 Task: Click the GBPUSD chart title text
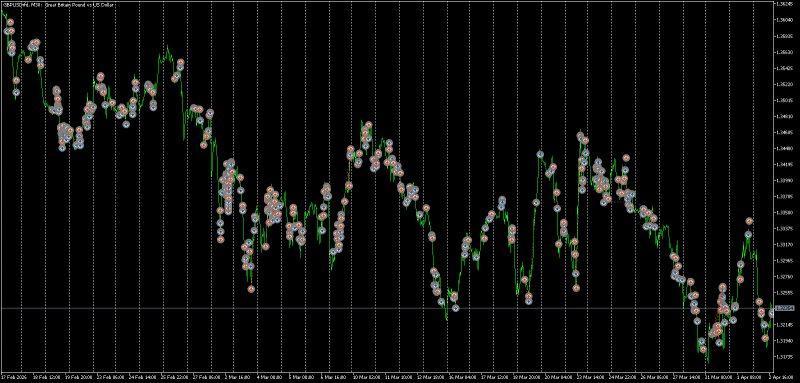coord(58,5)
